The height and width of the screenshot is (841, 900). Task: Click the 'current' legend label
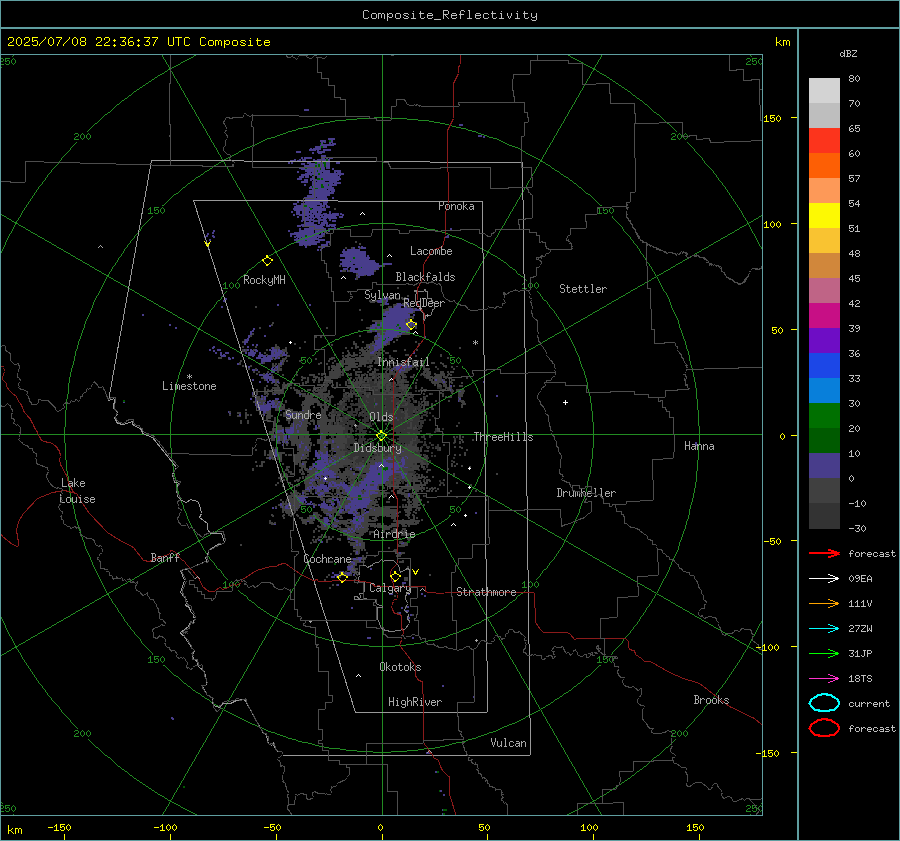(x=869, y=703)
